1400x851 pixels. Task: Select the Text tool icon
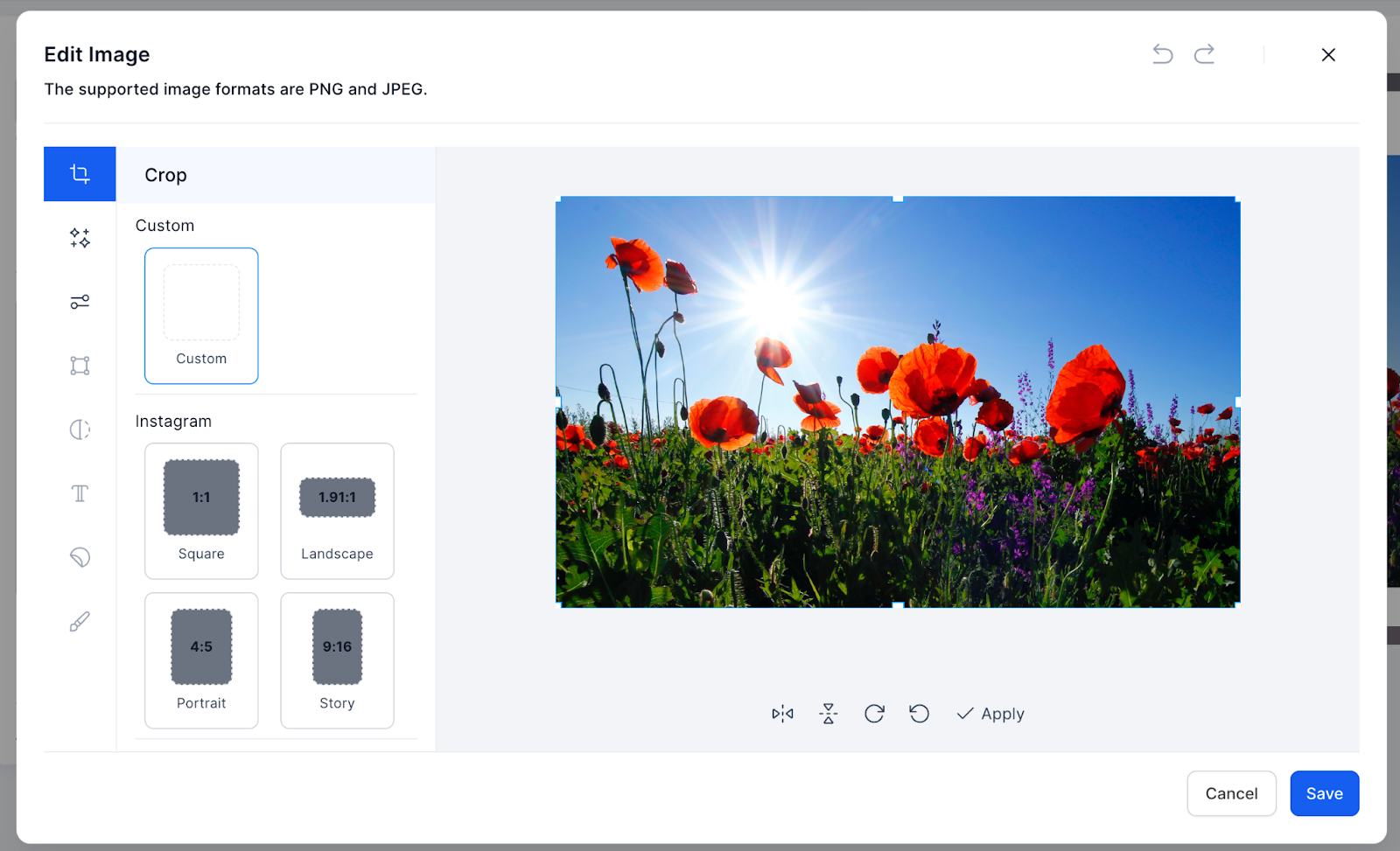point(80,493)
